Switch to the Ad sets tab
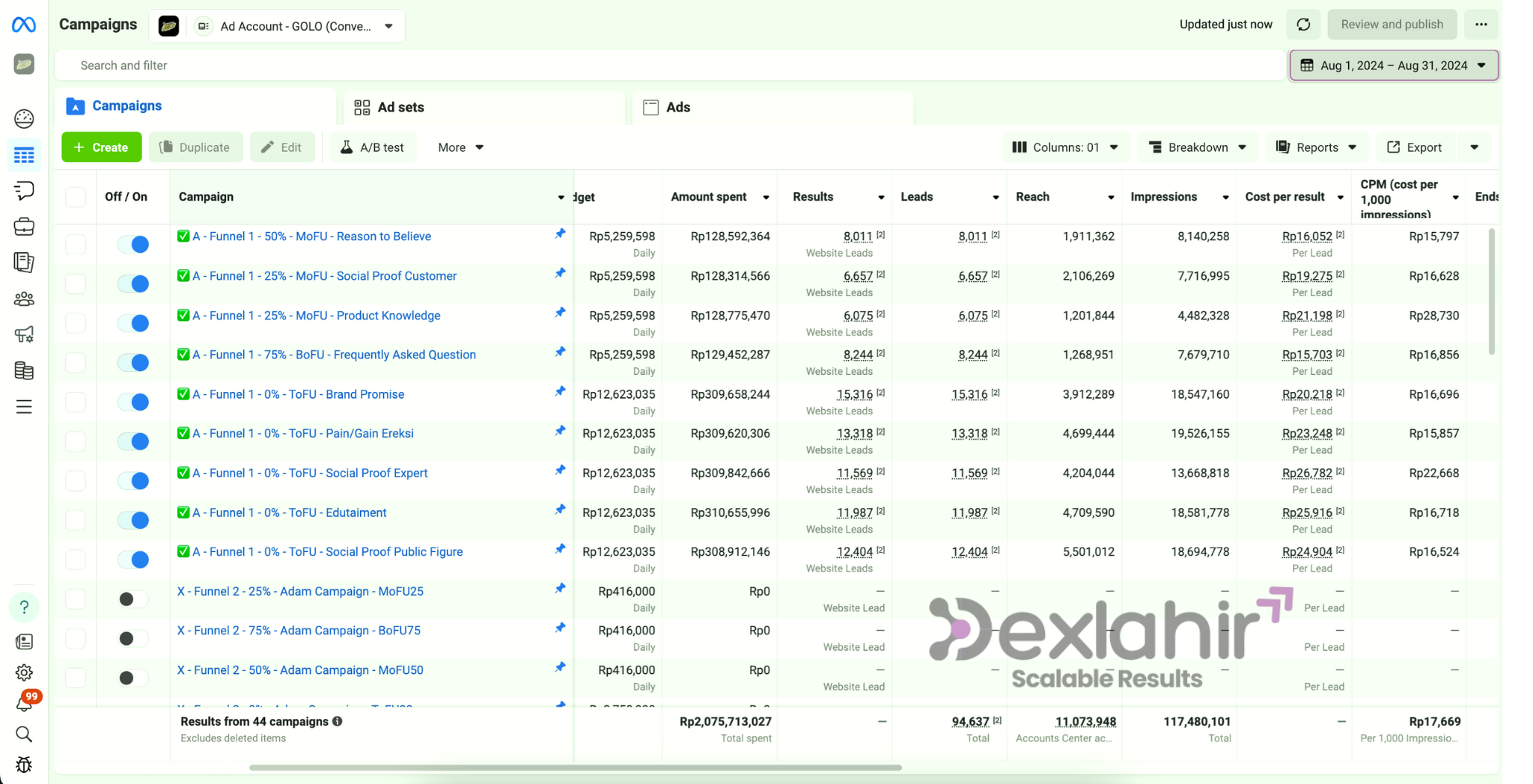Screen dimensions: 1533x784 (400, 108)
